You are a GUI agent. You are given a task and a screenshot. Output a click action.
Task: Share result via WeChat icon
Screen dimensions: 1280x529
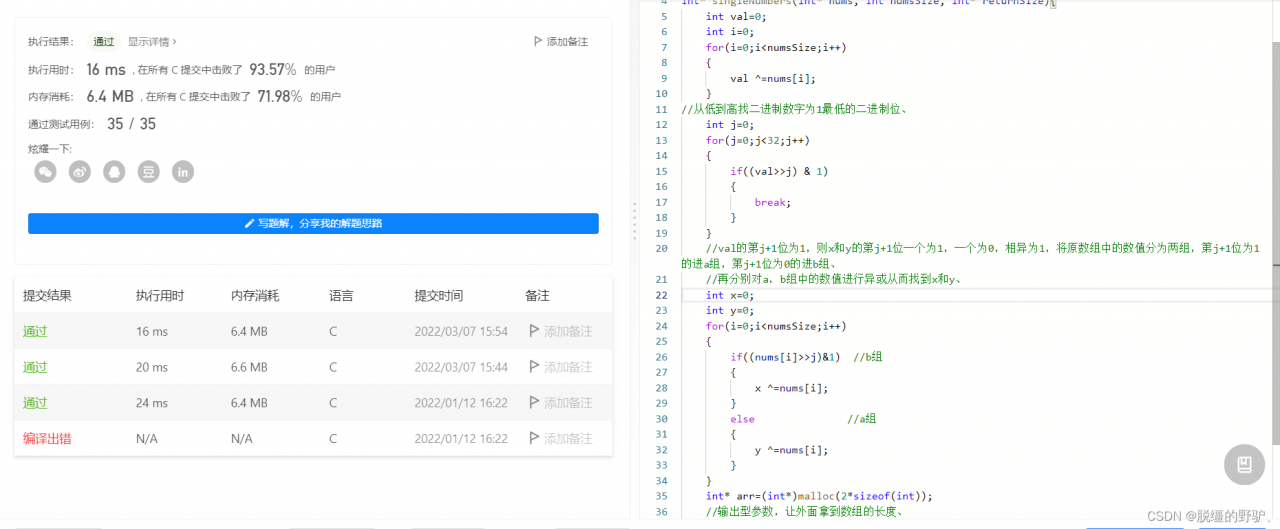46,172
